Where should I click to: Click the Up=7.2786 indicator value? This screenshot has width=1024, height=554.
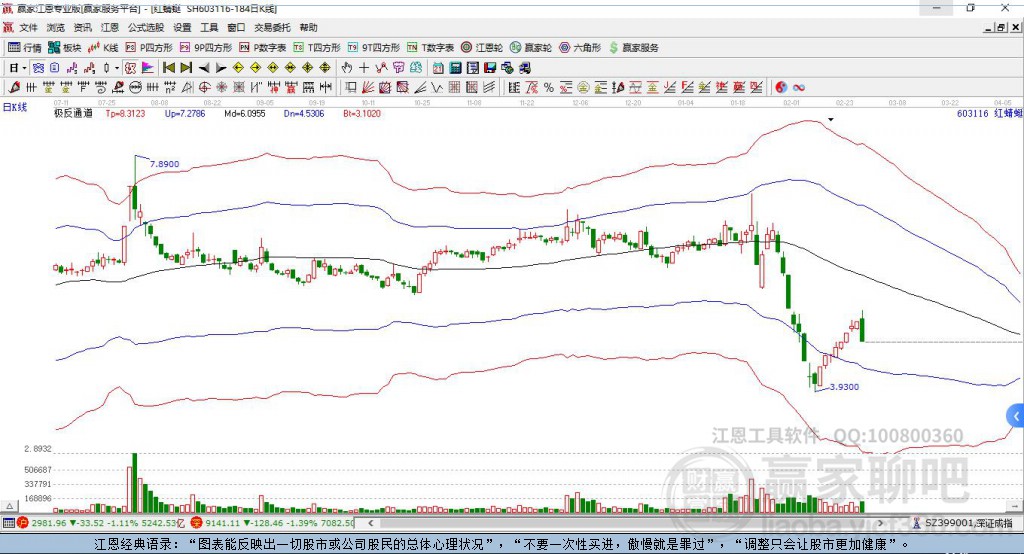coord(185,113)
